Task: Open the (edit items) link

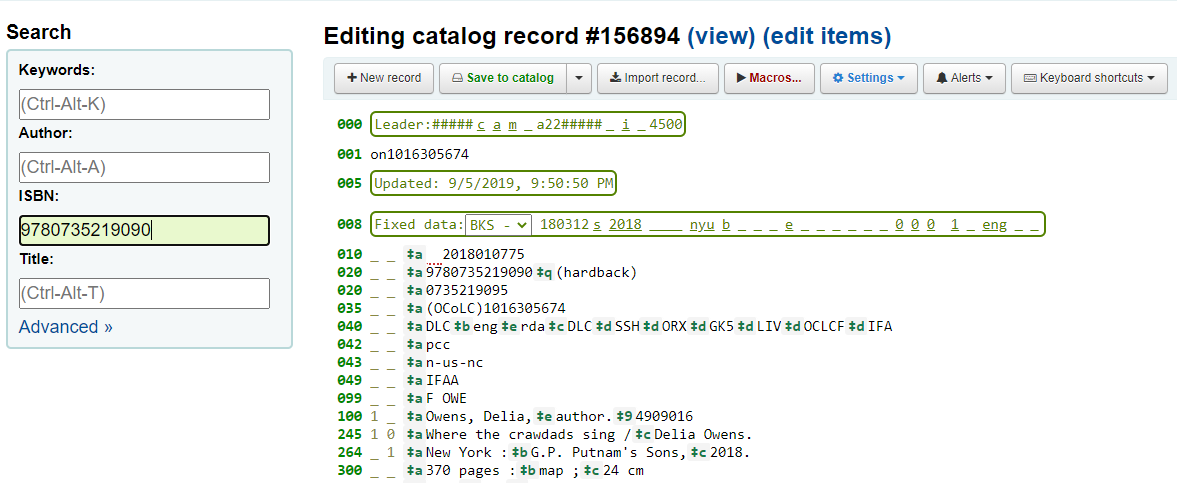Action: [x=826, y=37]
